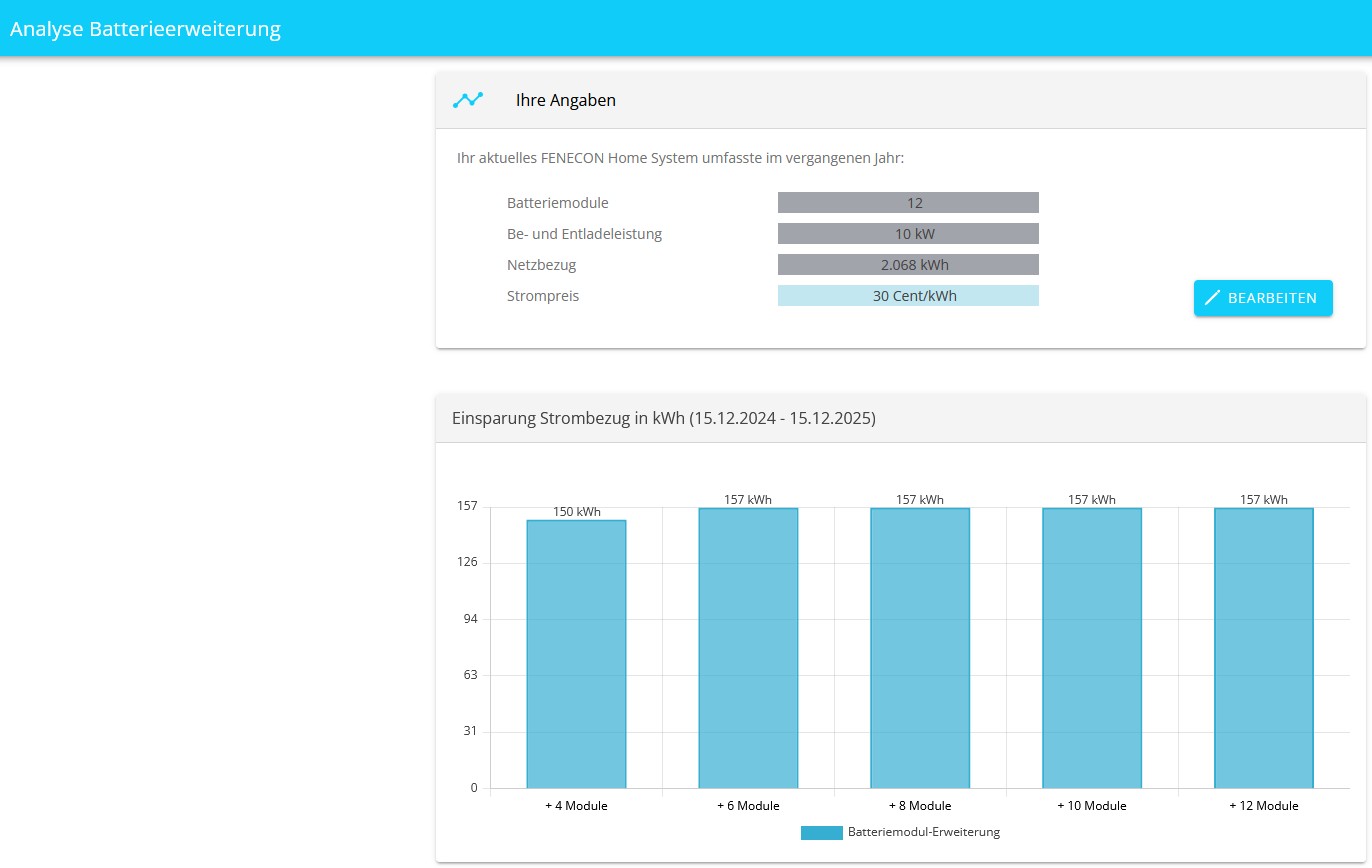Screen dimensions: 1372x868
Task: Click the + 12 Module axis label
Action: [1263, 806]
